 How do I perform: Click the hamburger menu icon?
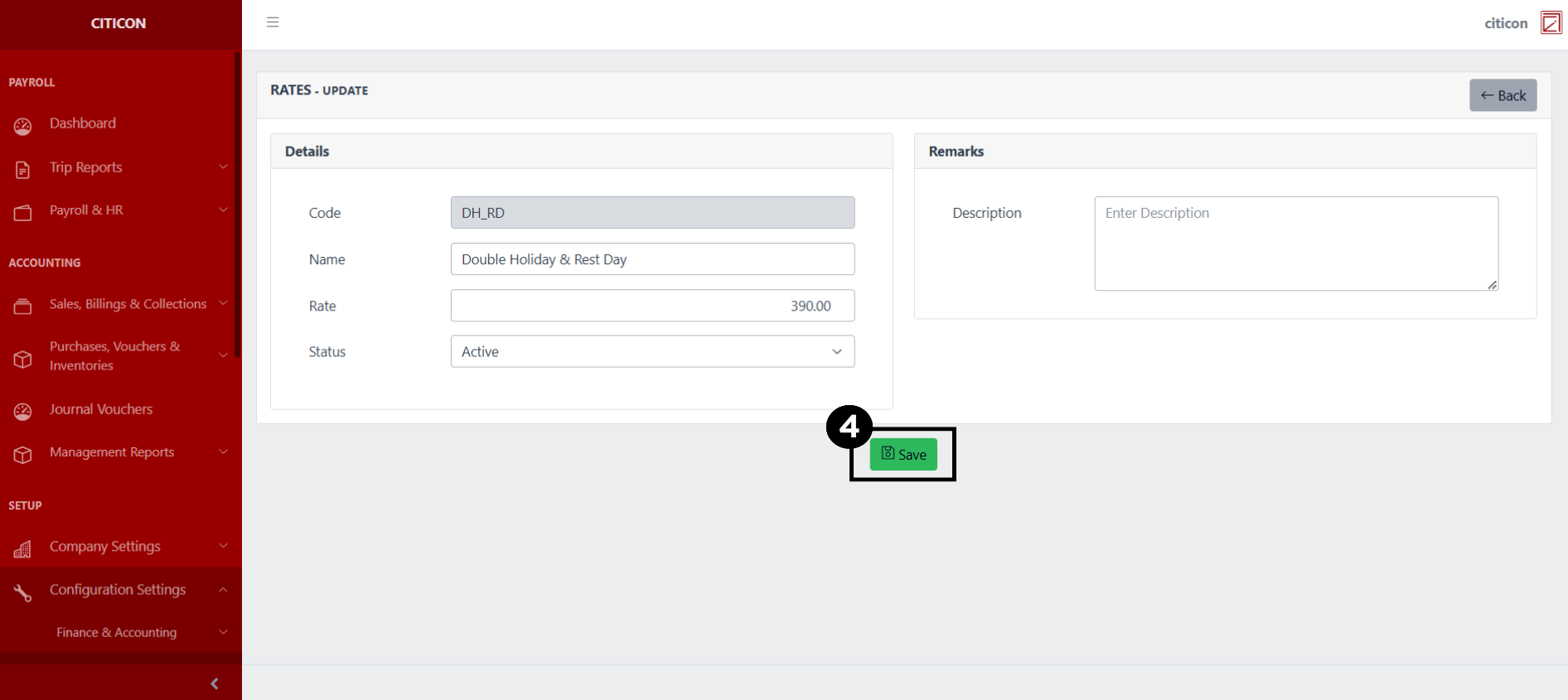[x=273, y=22]
